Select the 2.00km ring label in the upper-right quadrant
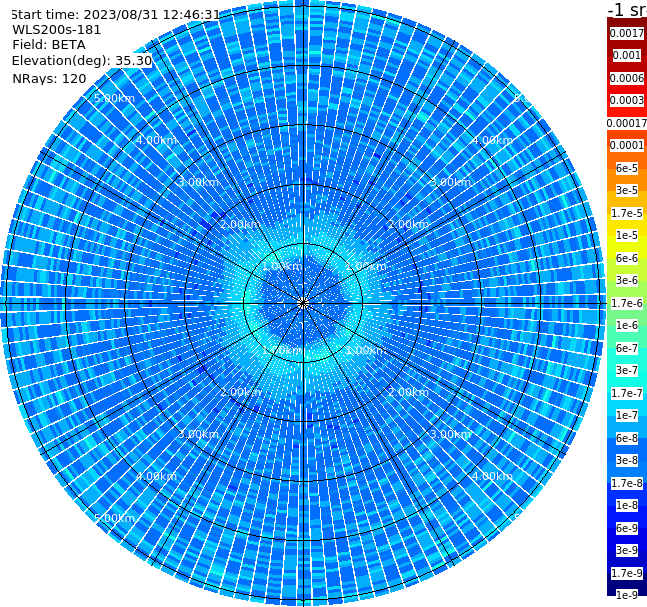The height and width of the screenshot is (607, 647). [x=409, y=224]
